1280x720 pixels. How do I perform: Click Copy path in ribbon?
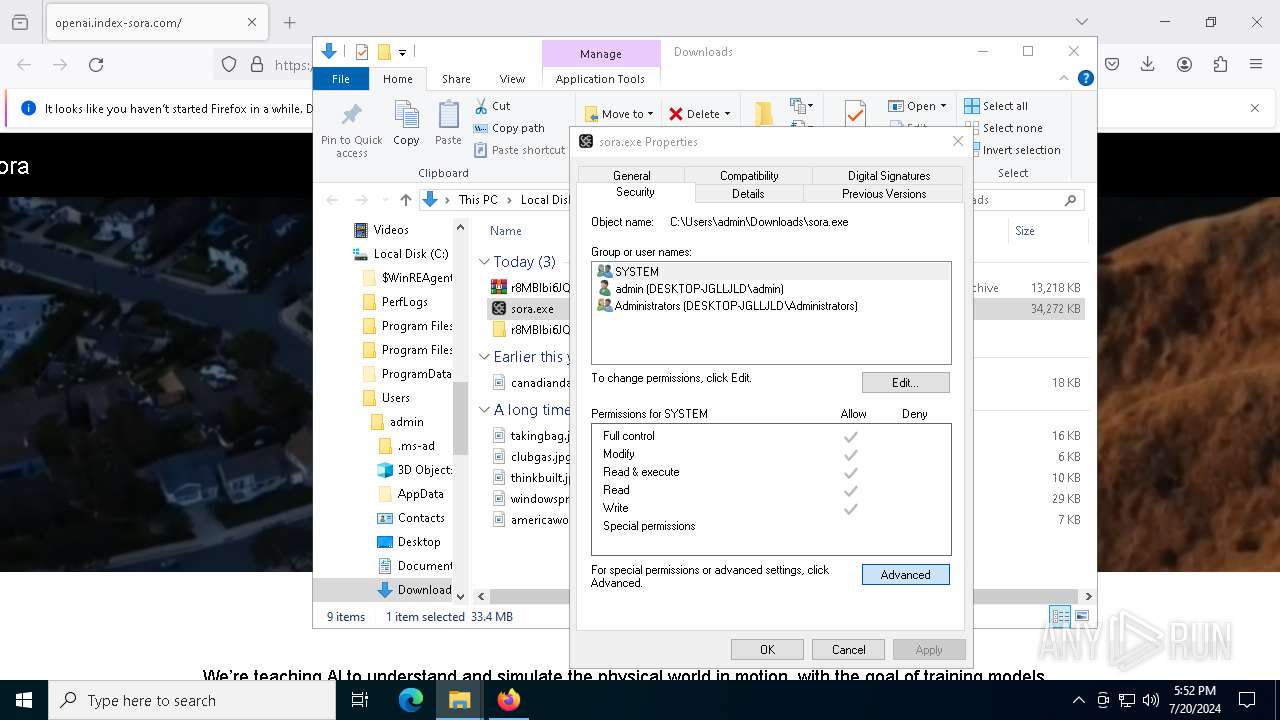pos(509,128)
